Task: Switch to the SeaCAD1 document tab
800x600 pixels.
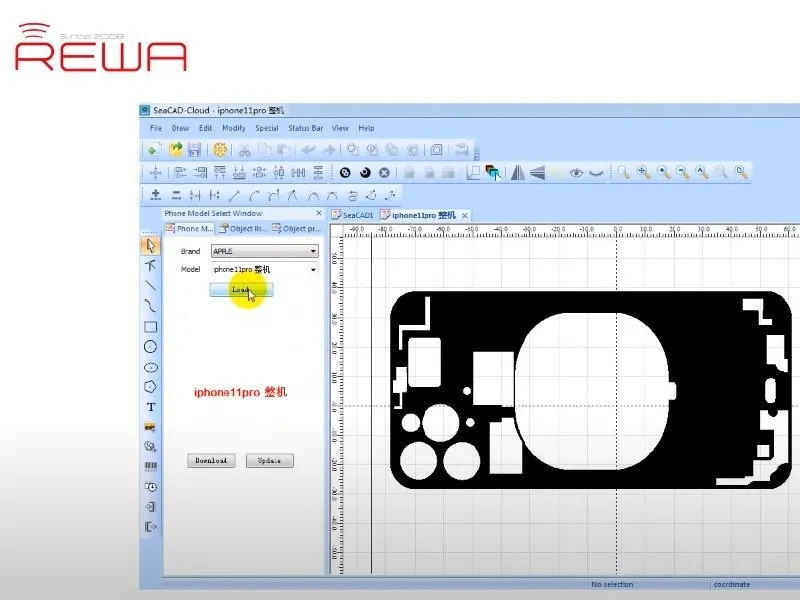Action: pos(353,215)
